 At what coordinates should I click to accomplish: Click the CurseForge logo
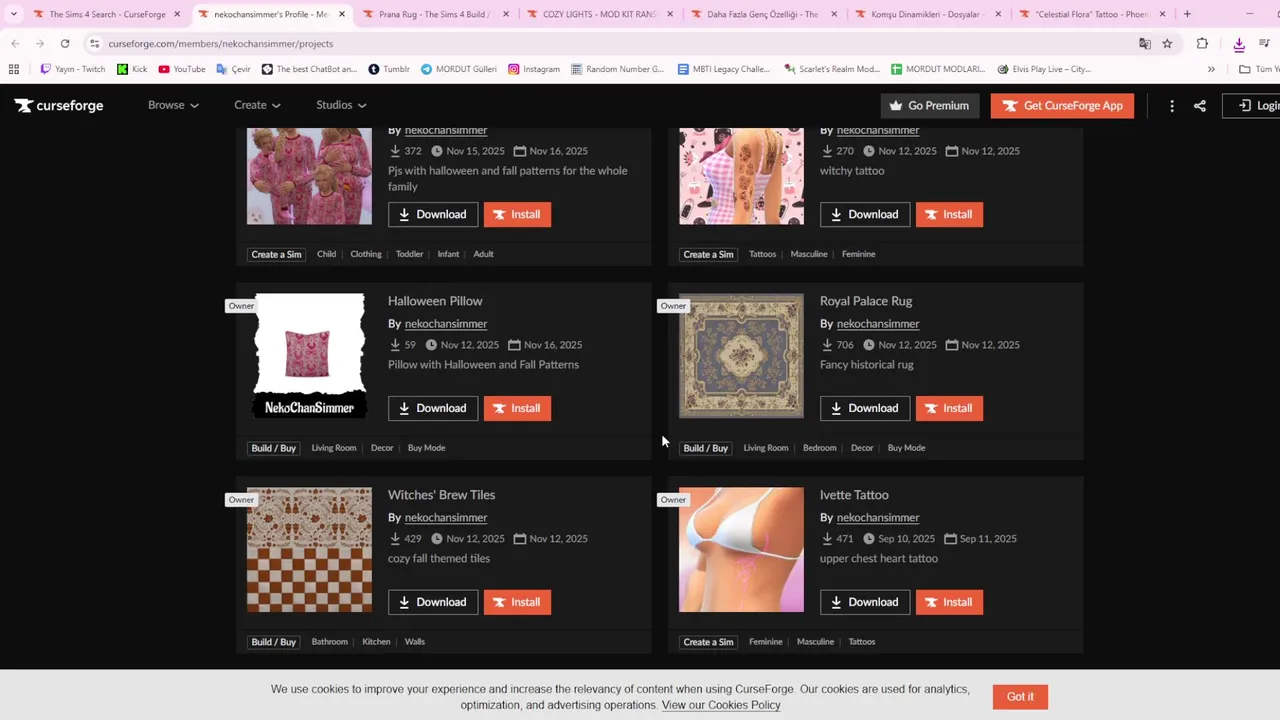pyautogui.click(x=59, y=105)
